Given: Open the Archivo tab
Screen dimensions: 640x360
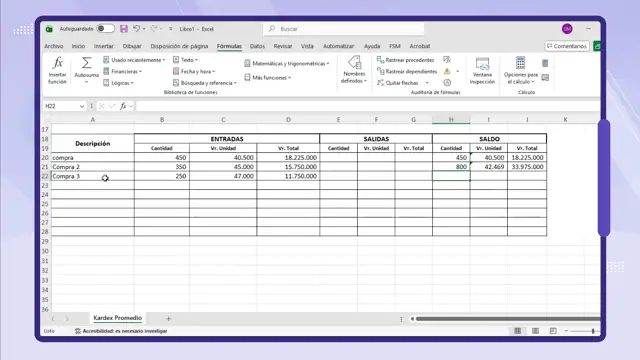Looking at the screenshot, I should [x=53, y=46].
